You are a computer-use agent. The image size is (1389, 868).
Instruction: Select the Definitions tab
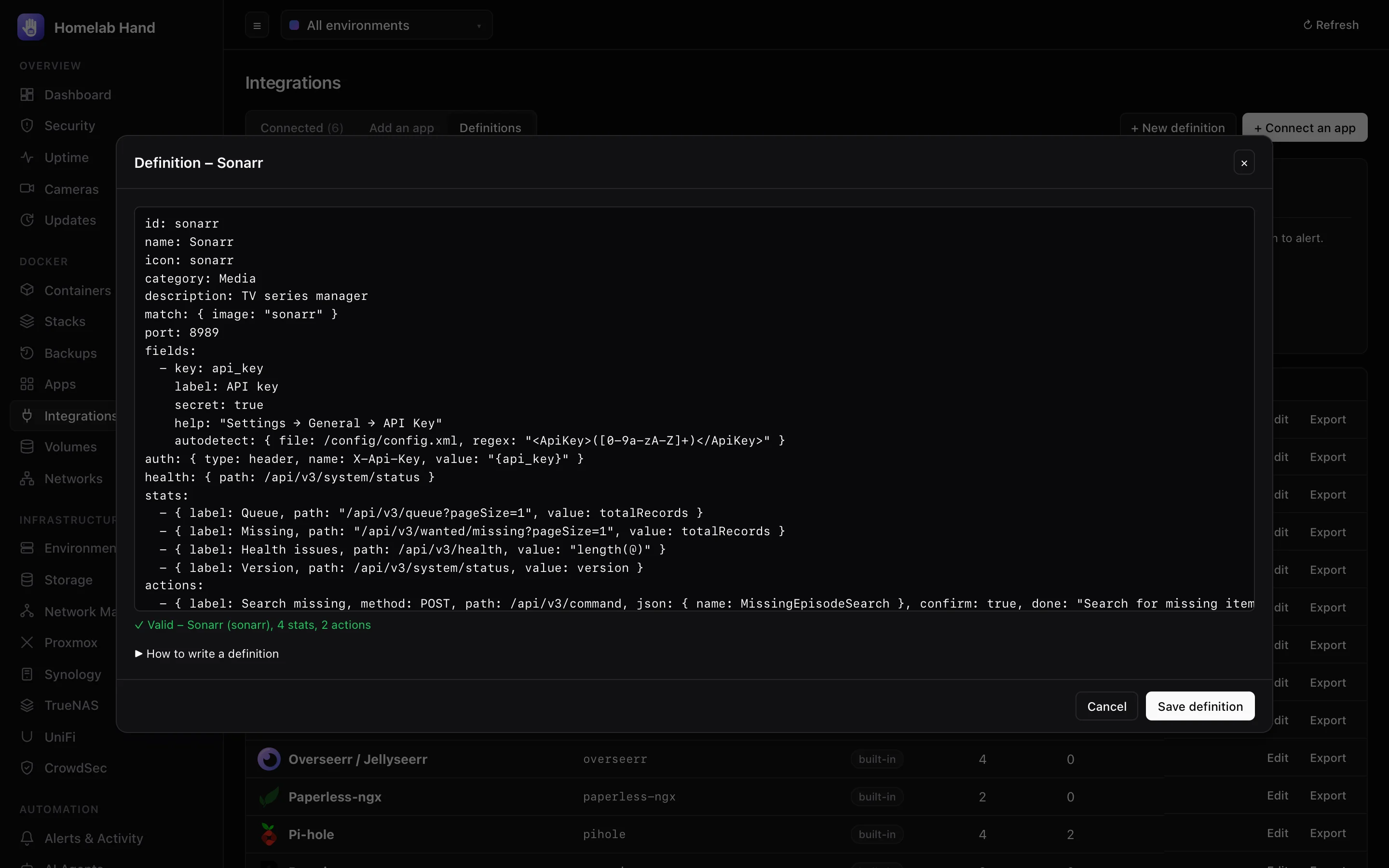[x=490, y=127]
